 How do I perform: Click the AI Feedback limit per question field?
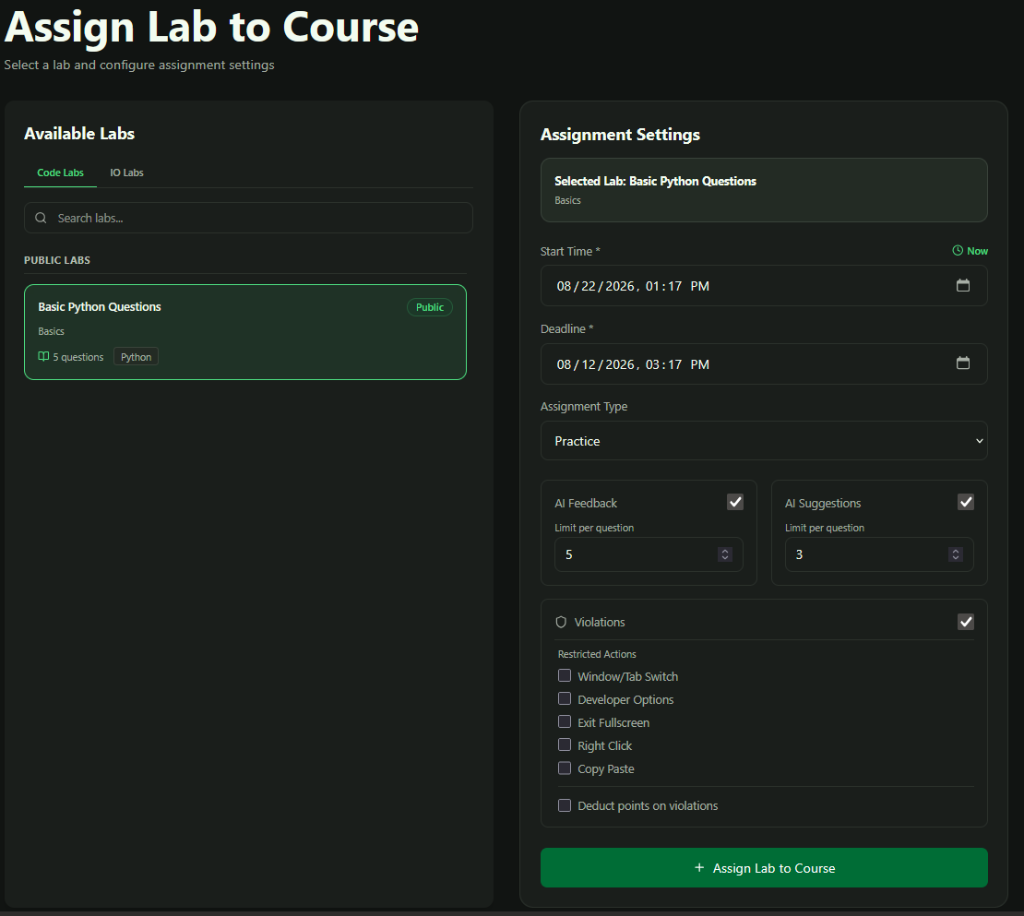tap(648, 555)
